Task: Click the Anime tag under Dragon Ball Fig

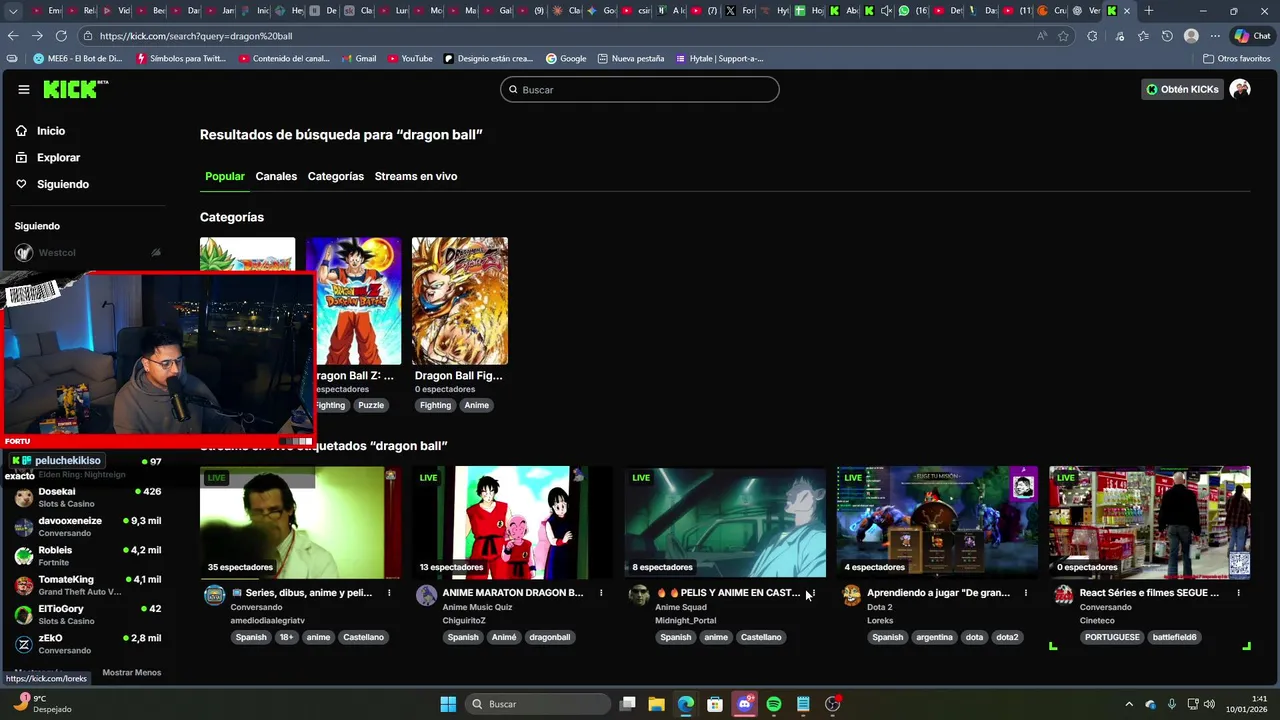Action: click(477, 405)
